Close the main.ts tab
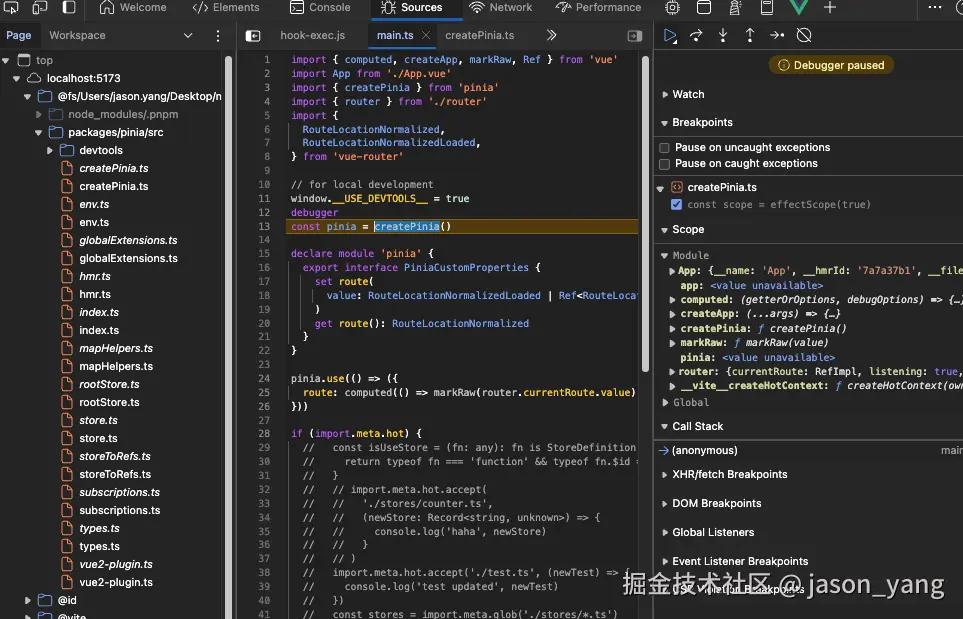The width and height of the screenshot is (963, 619). click(426, 35)
